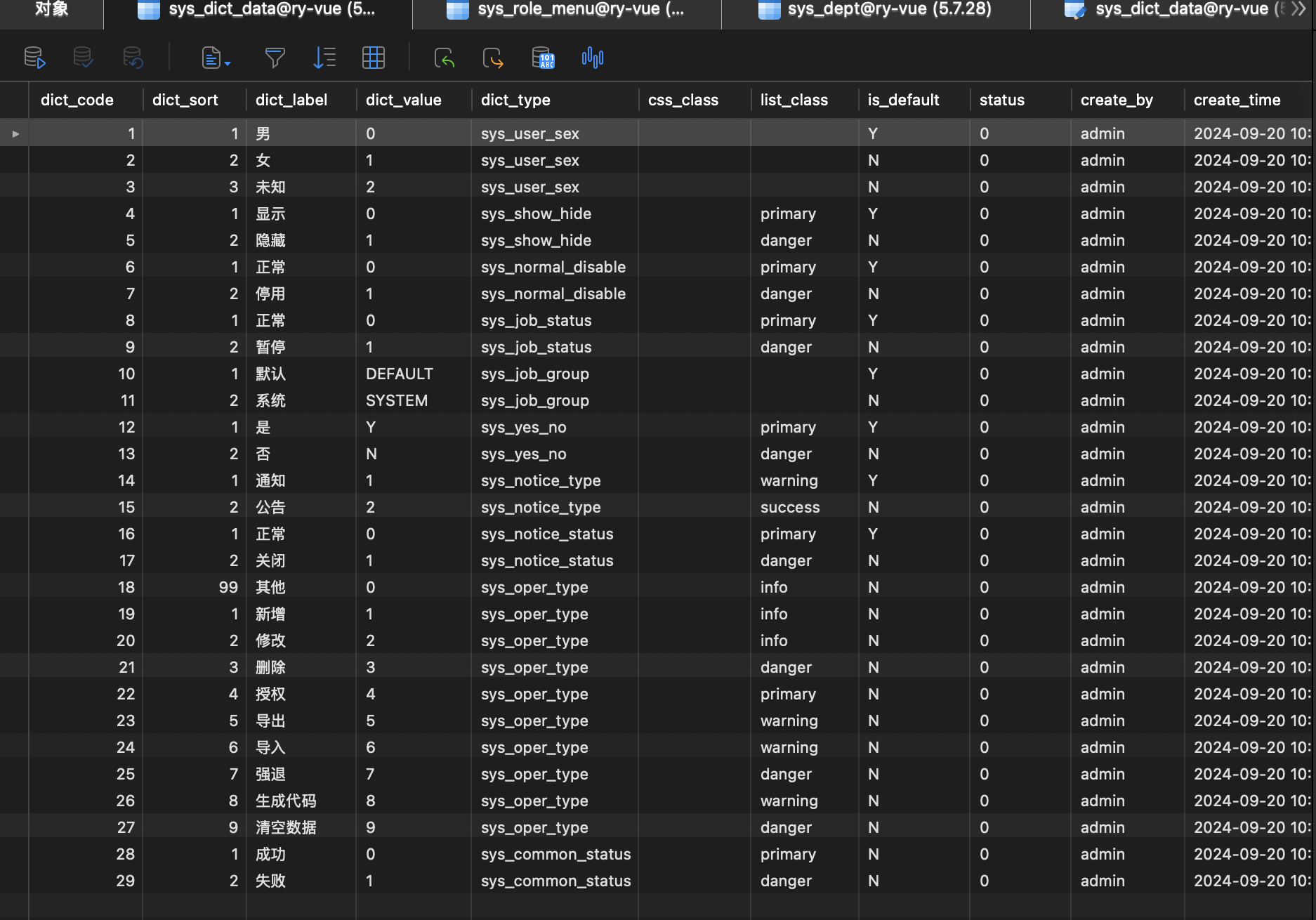Viewport: 1316px width, 920px height.
Task: Select the 公告 label cell
Action: [x=301, y=507]
